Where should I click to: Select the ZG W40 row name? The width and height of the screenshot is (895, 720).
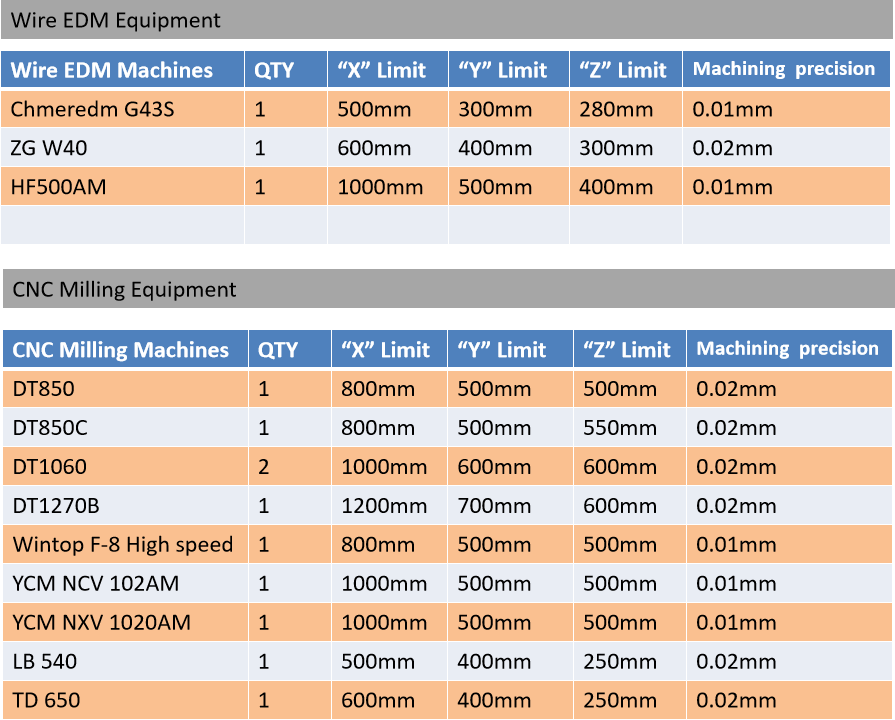[x=122, y=148]
